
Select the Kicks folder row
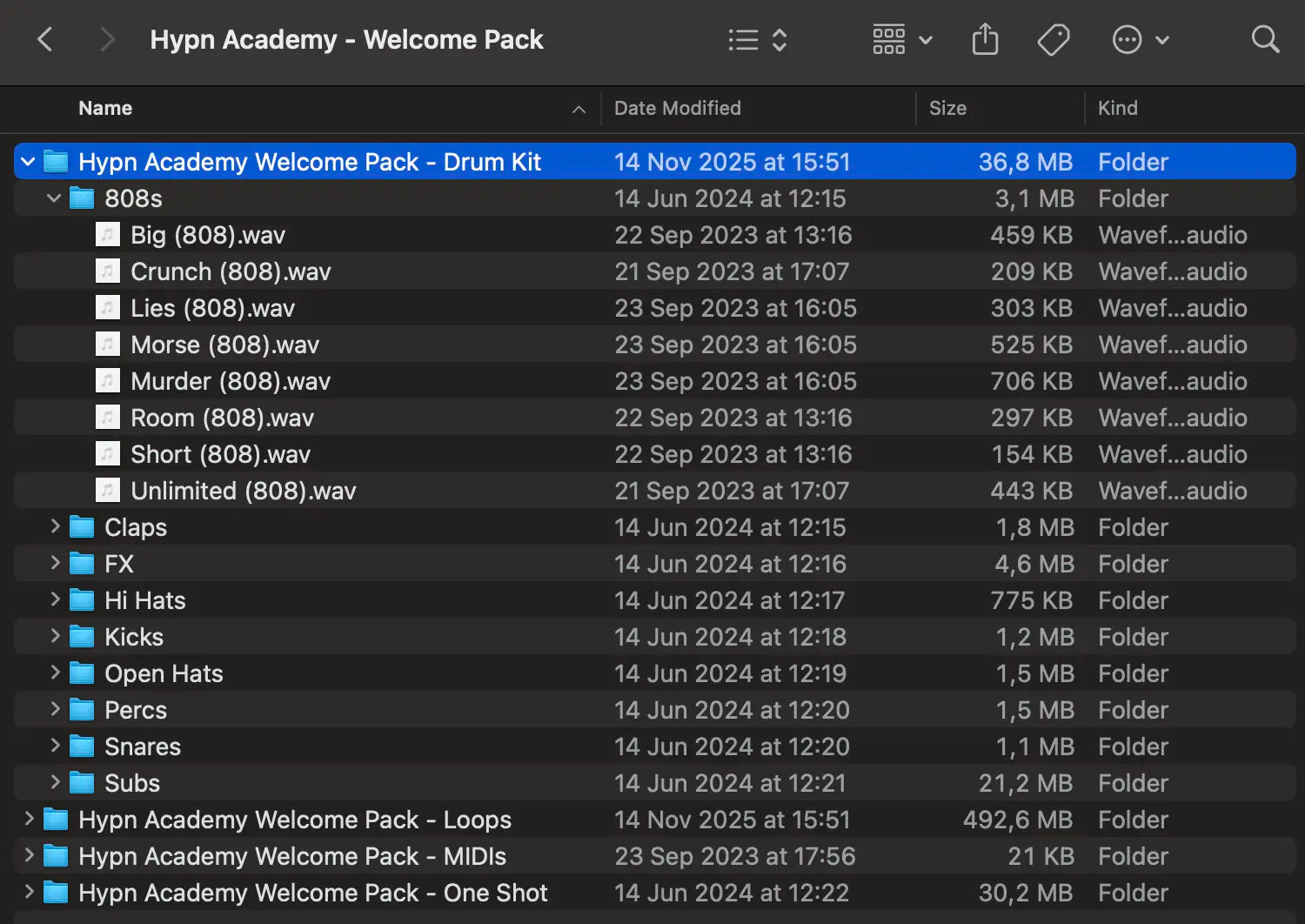pos(134,636)
